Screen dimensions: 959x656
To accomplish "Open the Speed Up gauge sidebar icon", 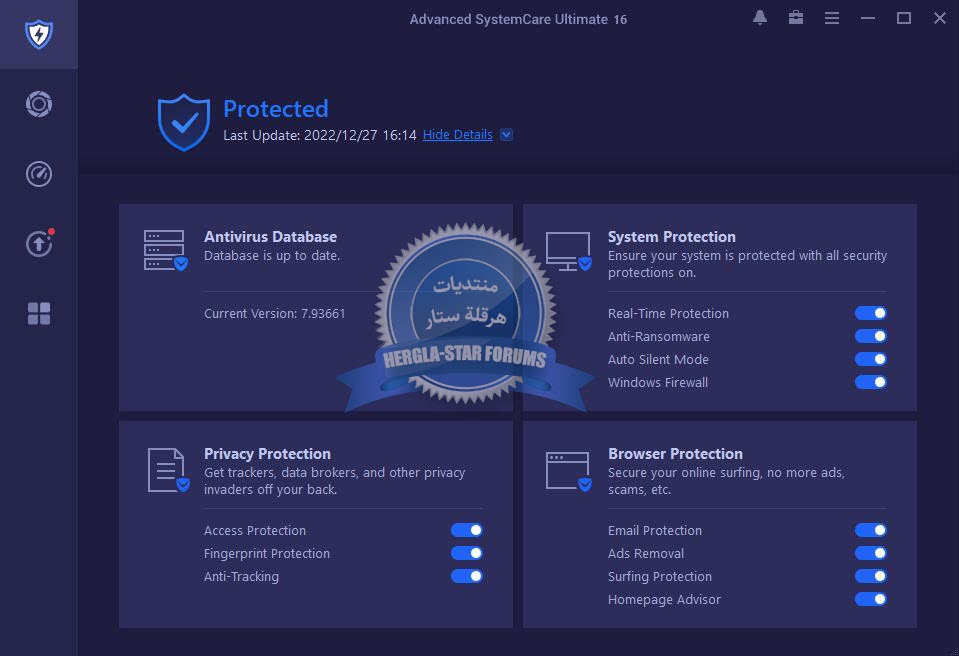I will pos(39,174).
